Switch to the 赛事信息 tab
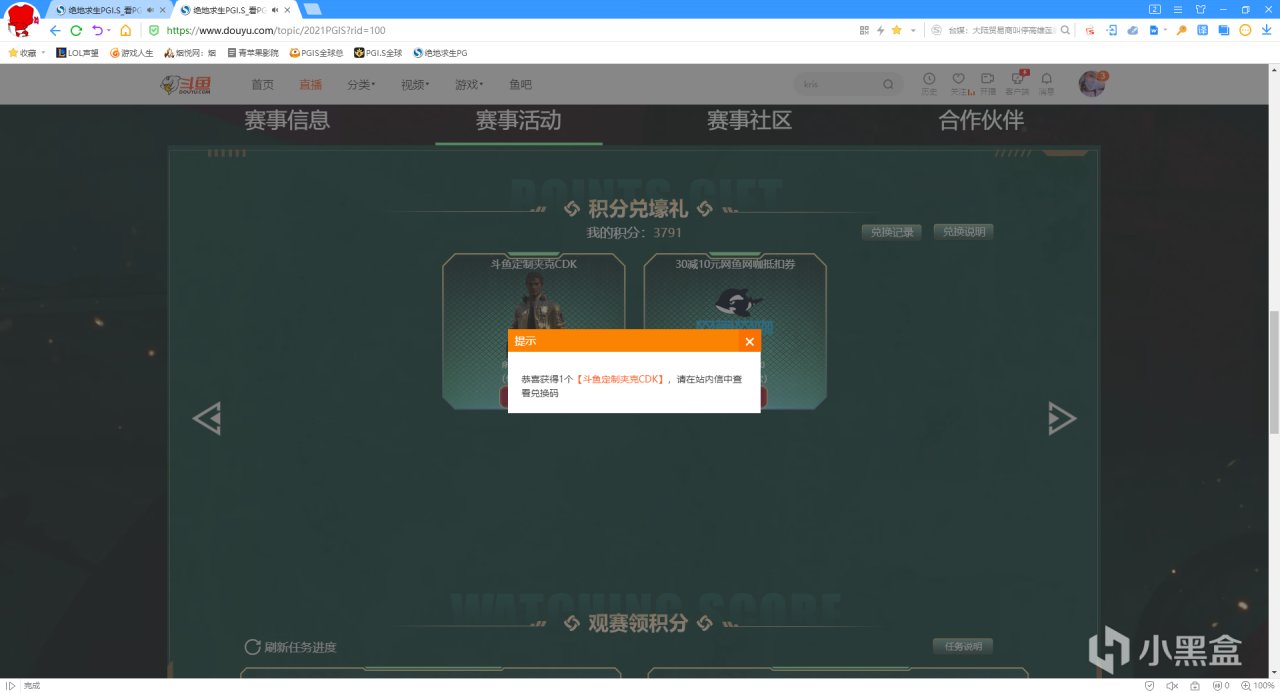 [x=287, y=121]
